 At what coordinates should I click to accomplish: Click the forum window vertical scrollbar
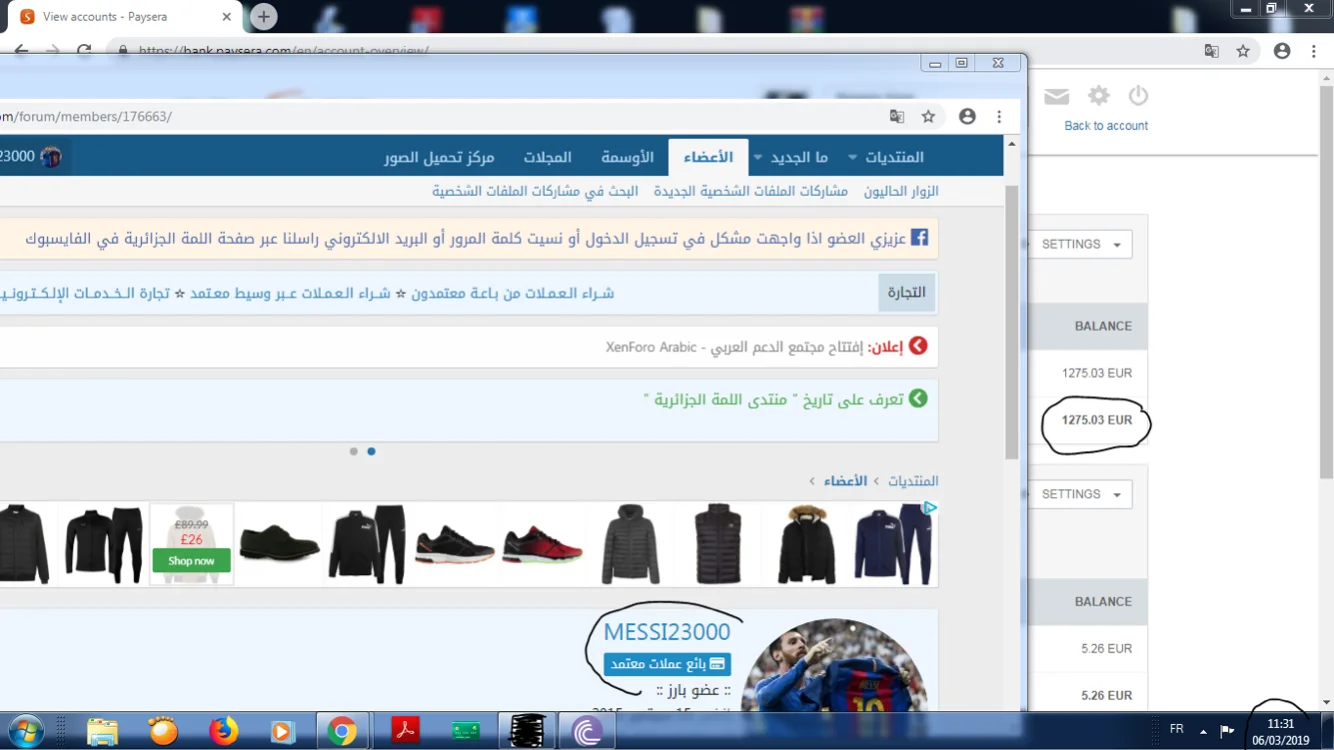[x=1011, y=320]
